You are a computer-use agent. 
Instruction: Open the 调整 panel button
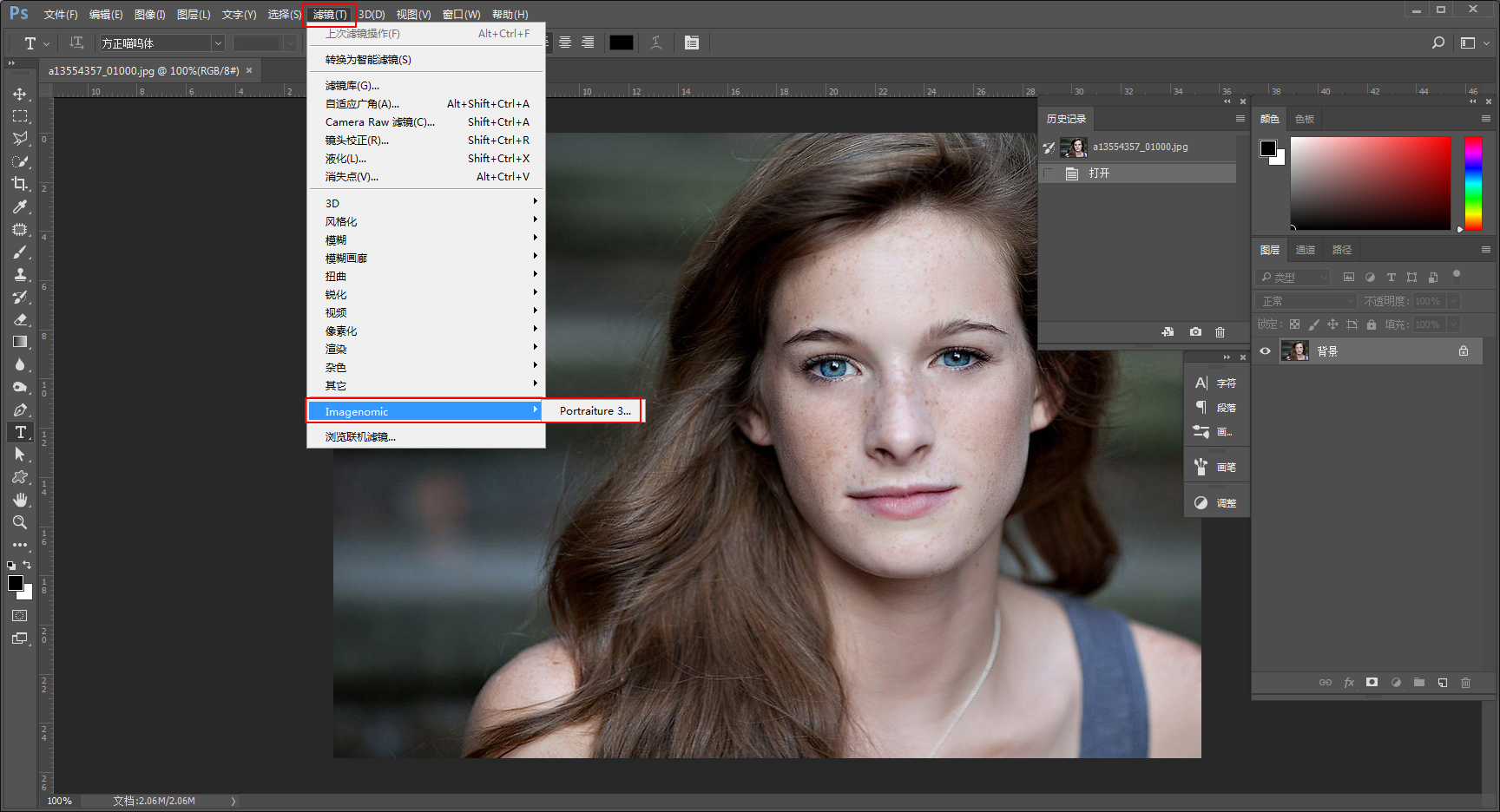(x=1216, y=503)
